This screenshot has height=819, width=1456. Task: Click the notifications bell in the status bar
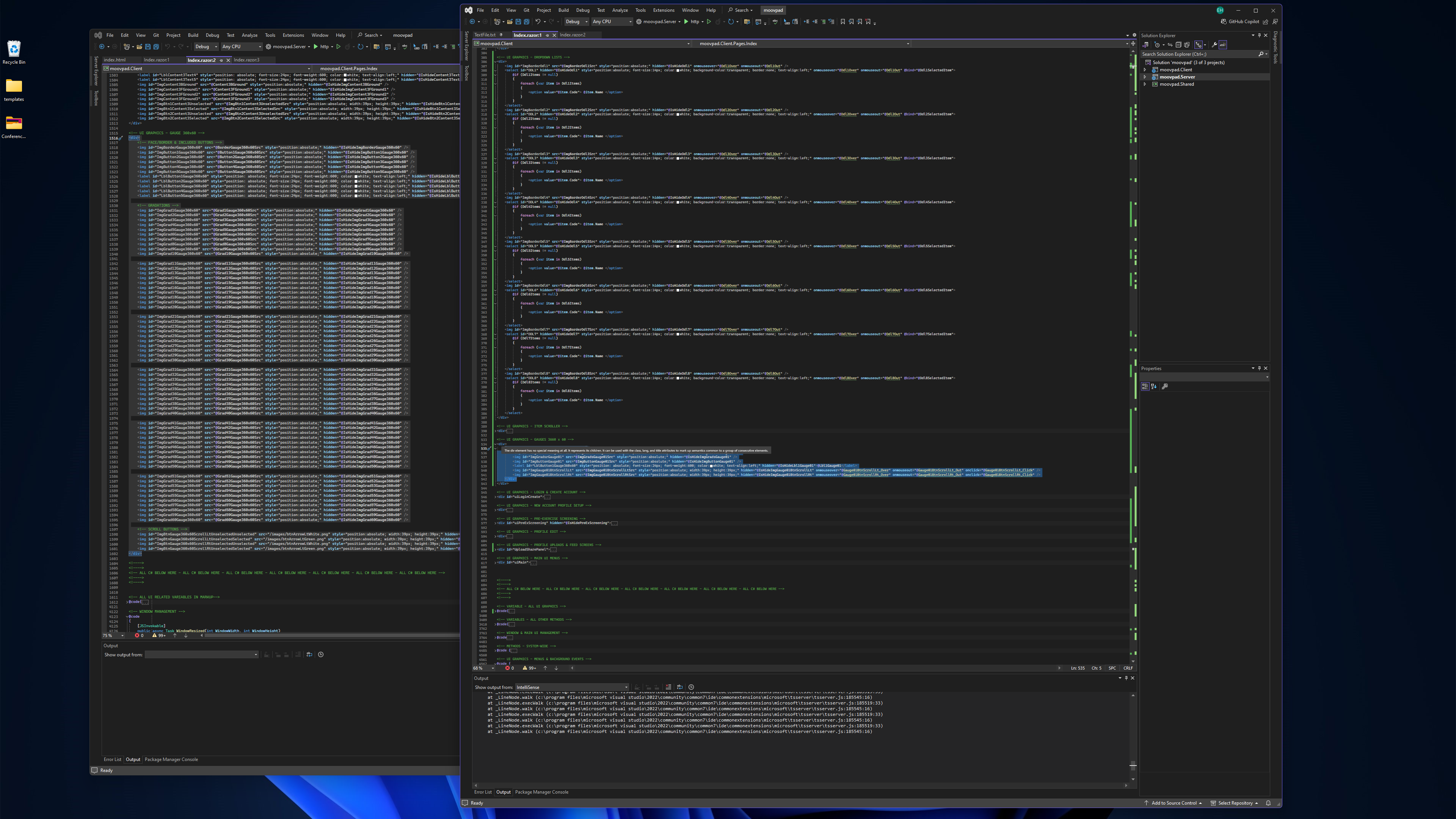[1268, 803]
